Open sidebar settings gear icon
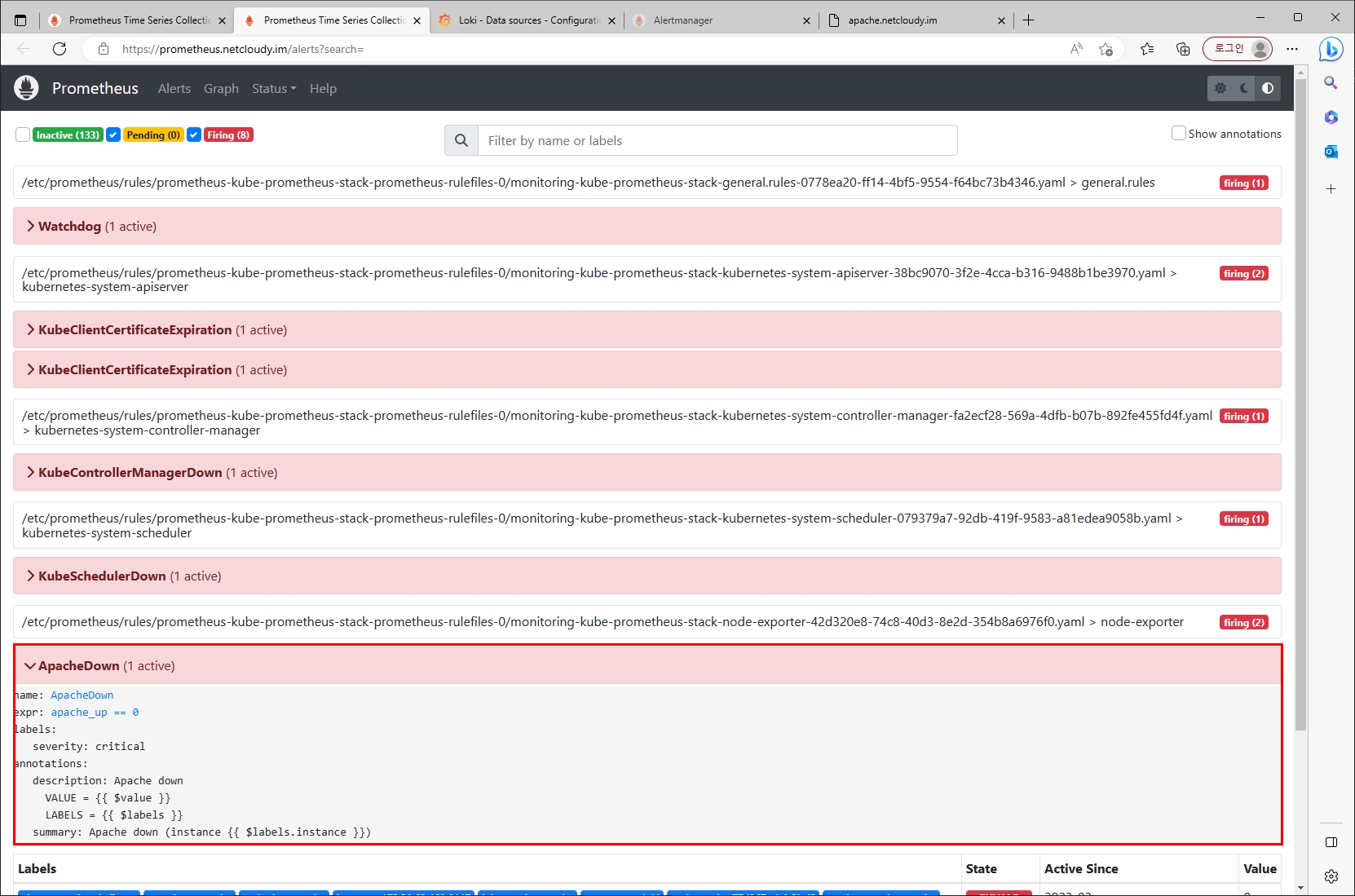The height and width of the screenshot is (896, 1355). point(1331,876)
